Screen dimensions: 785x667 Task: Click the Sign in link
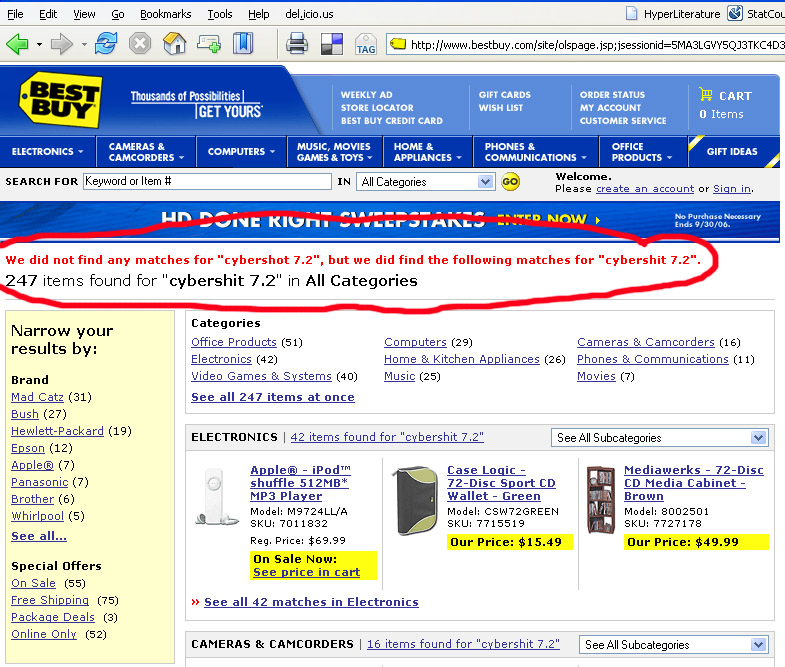tap(732, 189)
